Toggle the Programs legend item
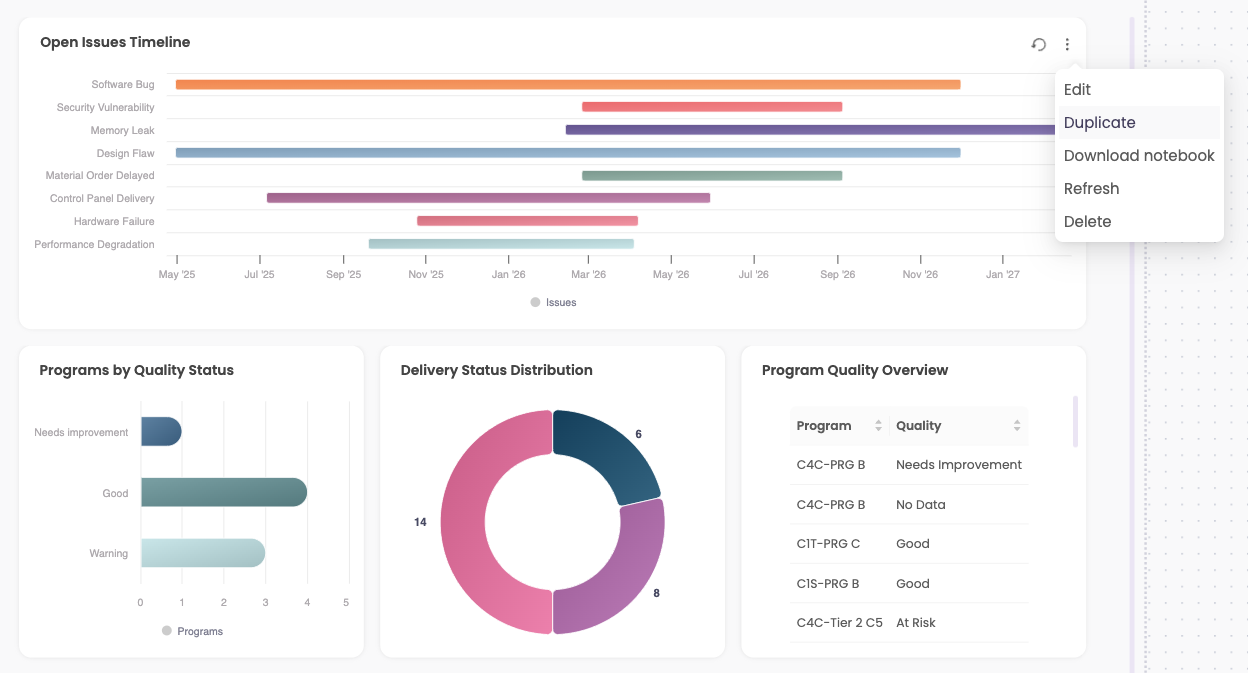The height and width of the screenshot is (673, 1248). (192, 631)
